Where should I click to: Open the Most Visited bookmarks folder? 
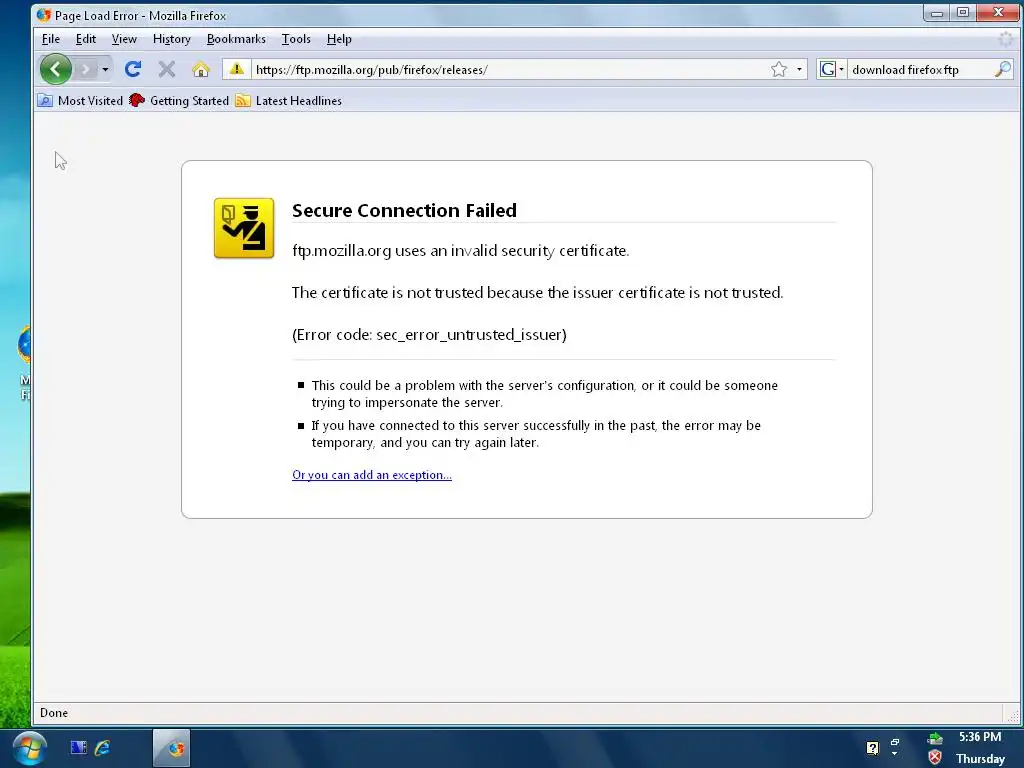pos(80,101)
